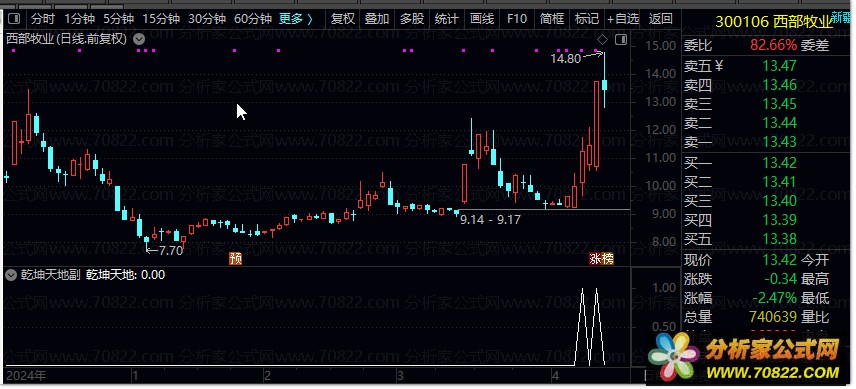Image resolution: width=856 pixels, height=389 pixels.
Task: Click the 涨榜 badge on chart
Action: (601, 259)
